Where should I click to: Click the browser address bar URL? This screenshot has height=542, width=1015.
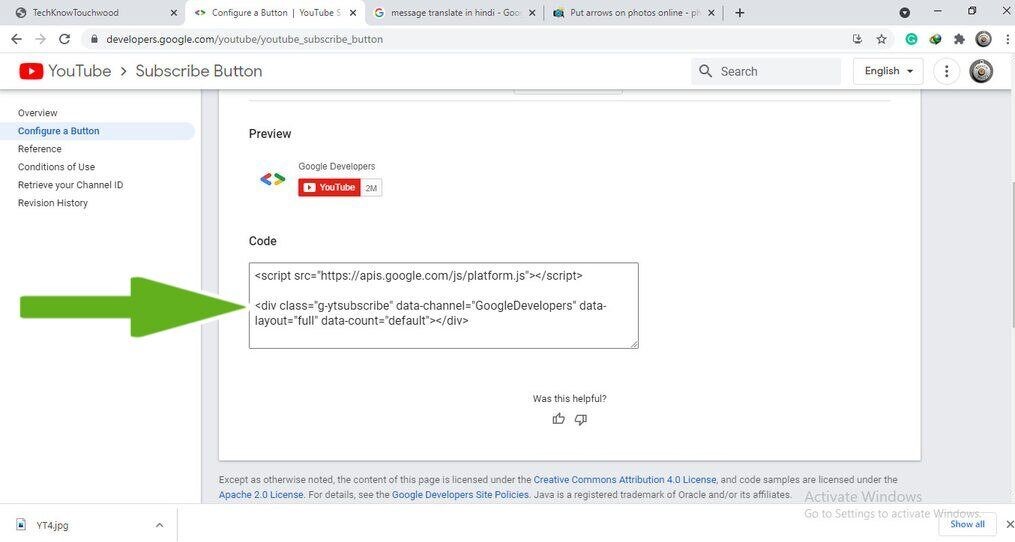244,40
